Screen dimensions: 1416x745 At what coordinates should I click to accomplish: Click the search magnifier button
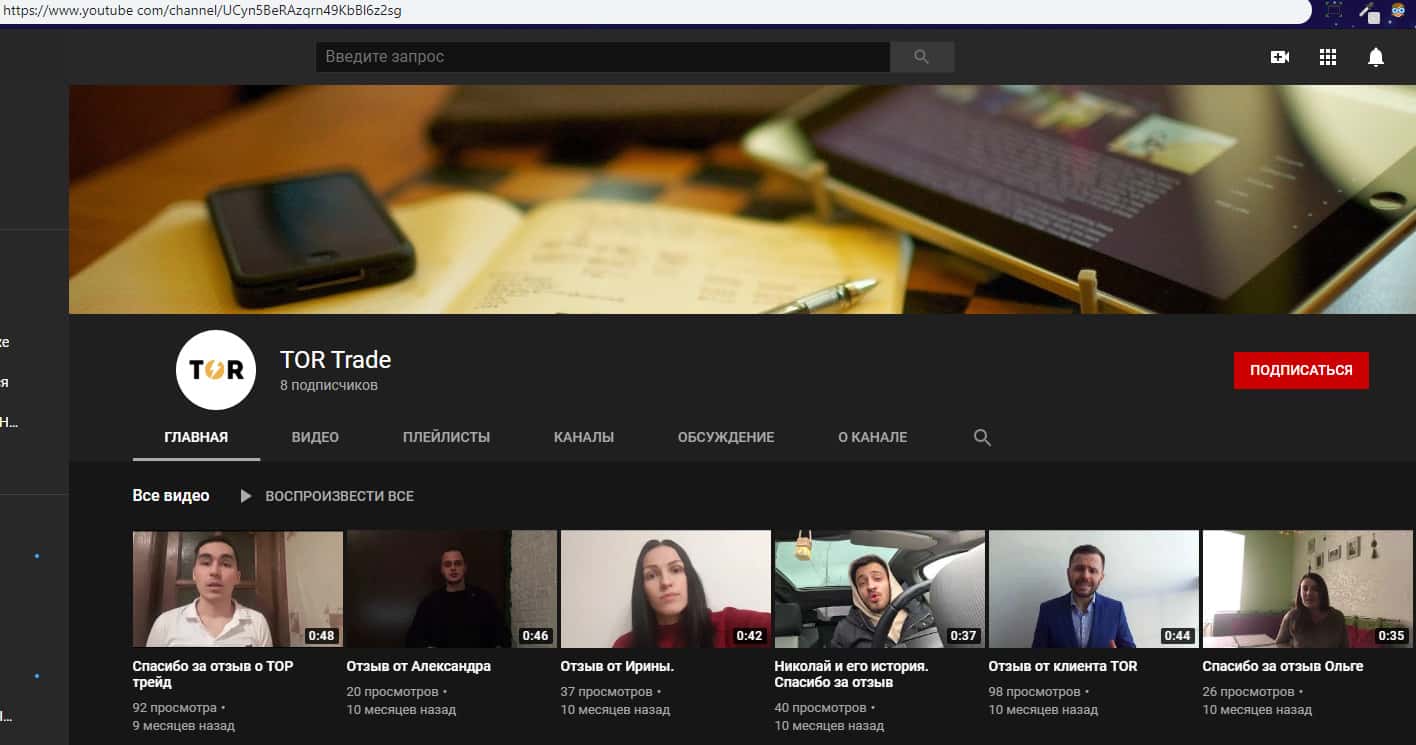(921, 57)
